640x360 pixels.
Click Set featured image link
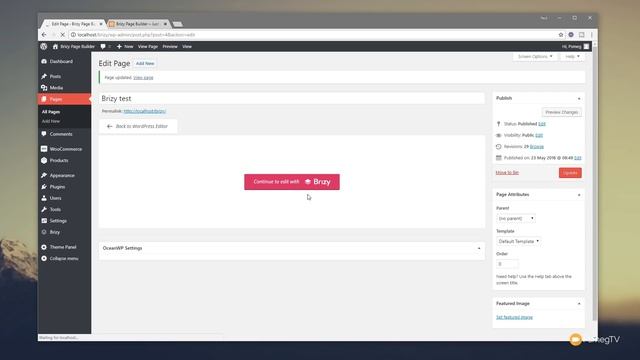(514, 317)
